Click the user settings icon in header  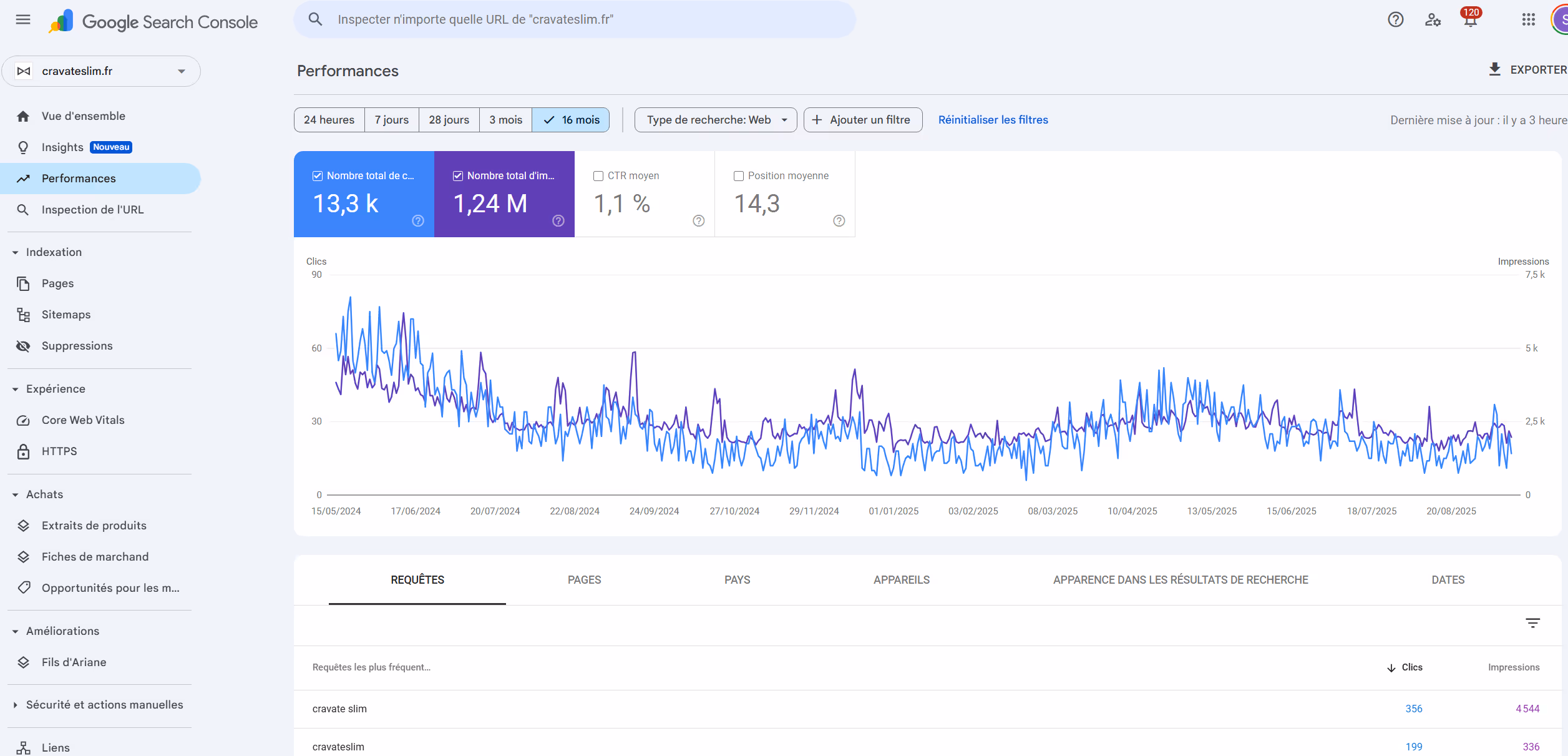click(1433, 19)
